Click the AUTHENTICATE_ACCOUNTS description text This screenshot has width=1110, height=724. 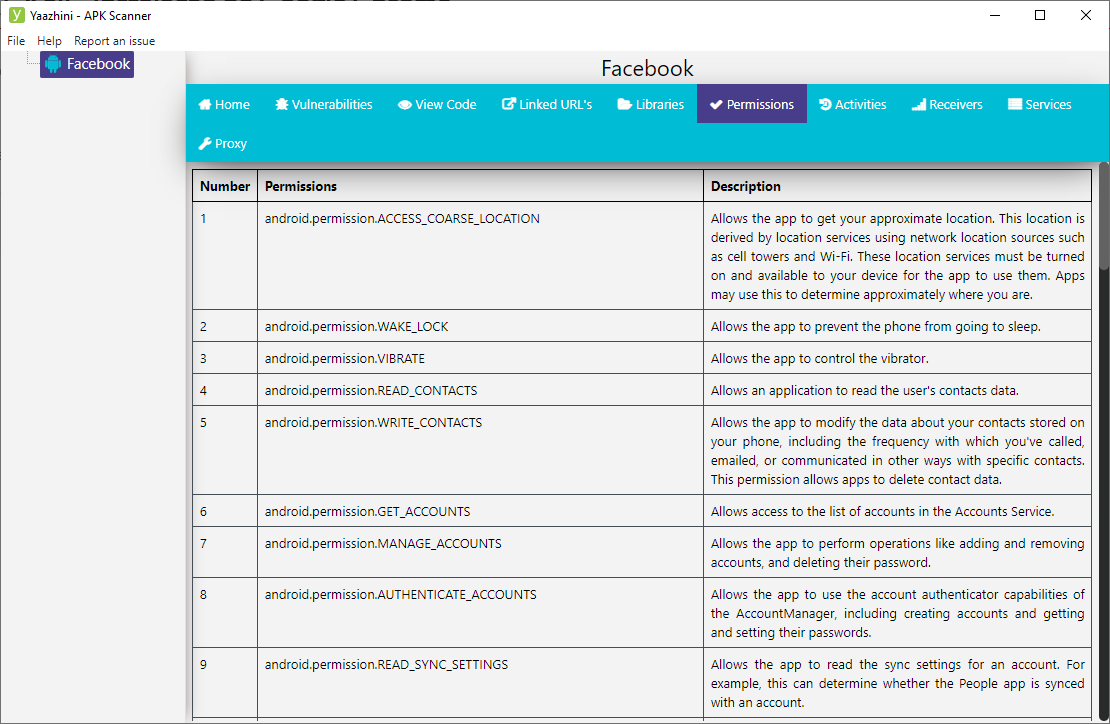pyautogui.click(x=898, y=613)
